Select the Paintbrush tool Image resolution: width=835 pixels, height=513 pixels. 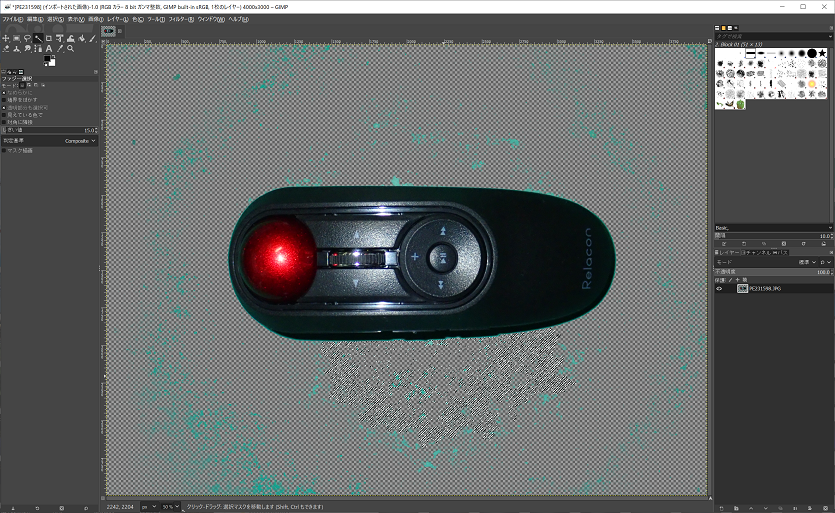coord(92,38)
